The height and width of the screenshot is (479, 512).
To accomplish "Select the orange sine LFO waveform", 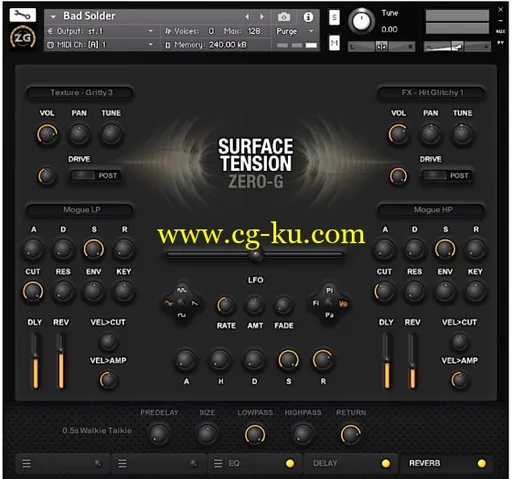I will pyautogui.click(x=169, y=303).
